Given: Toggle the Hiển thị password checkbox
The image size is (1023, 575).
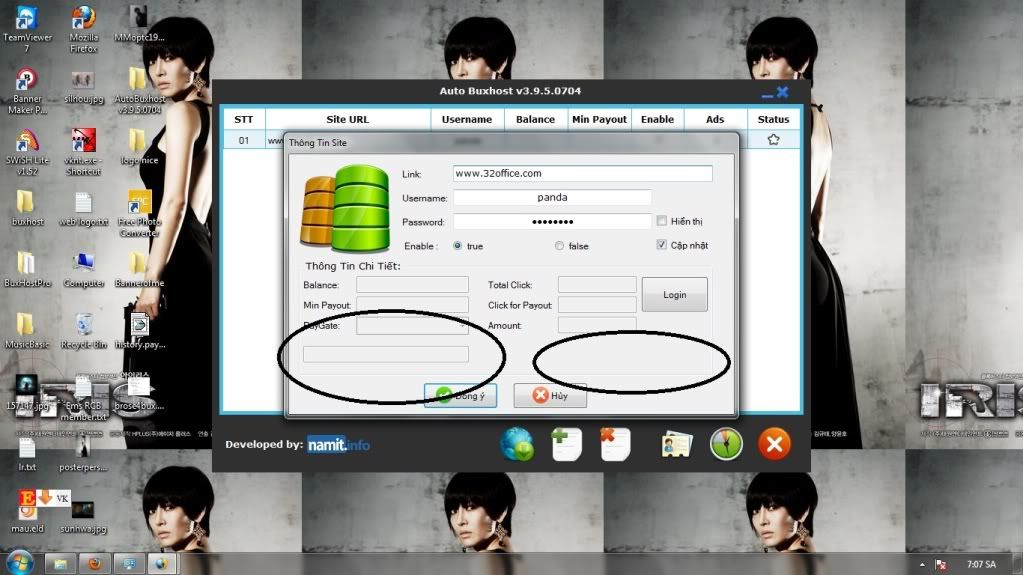Looking at the screenshot, I should [x=661, y=221].
